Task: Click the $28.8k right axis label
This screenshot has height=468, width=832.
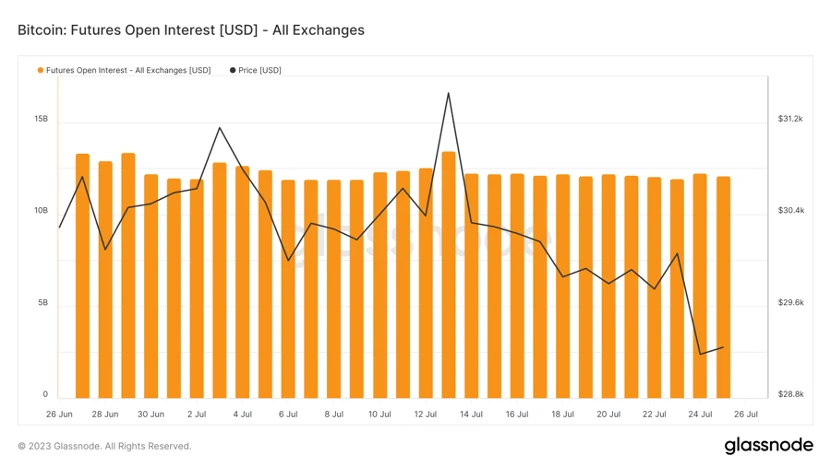Action: click(790, 395)
